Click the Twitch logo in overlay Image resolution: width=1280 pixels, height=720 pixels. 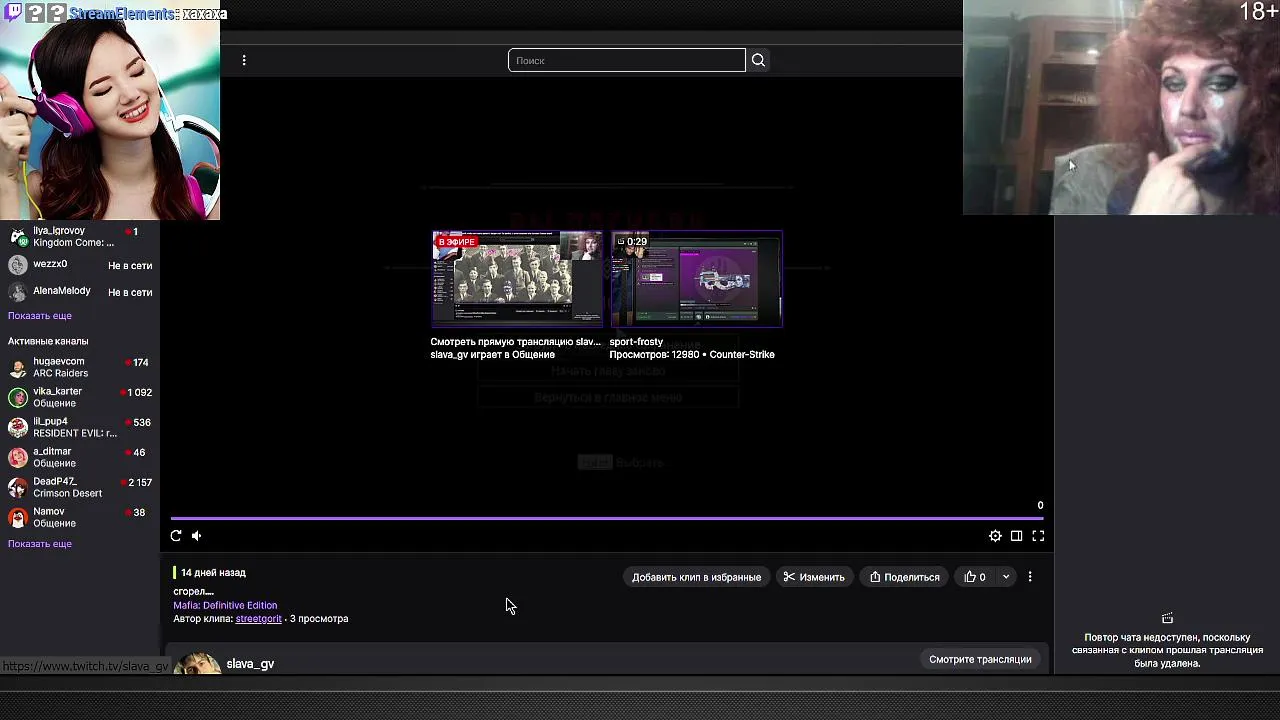[13, 13]
